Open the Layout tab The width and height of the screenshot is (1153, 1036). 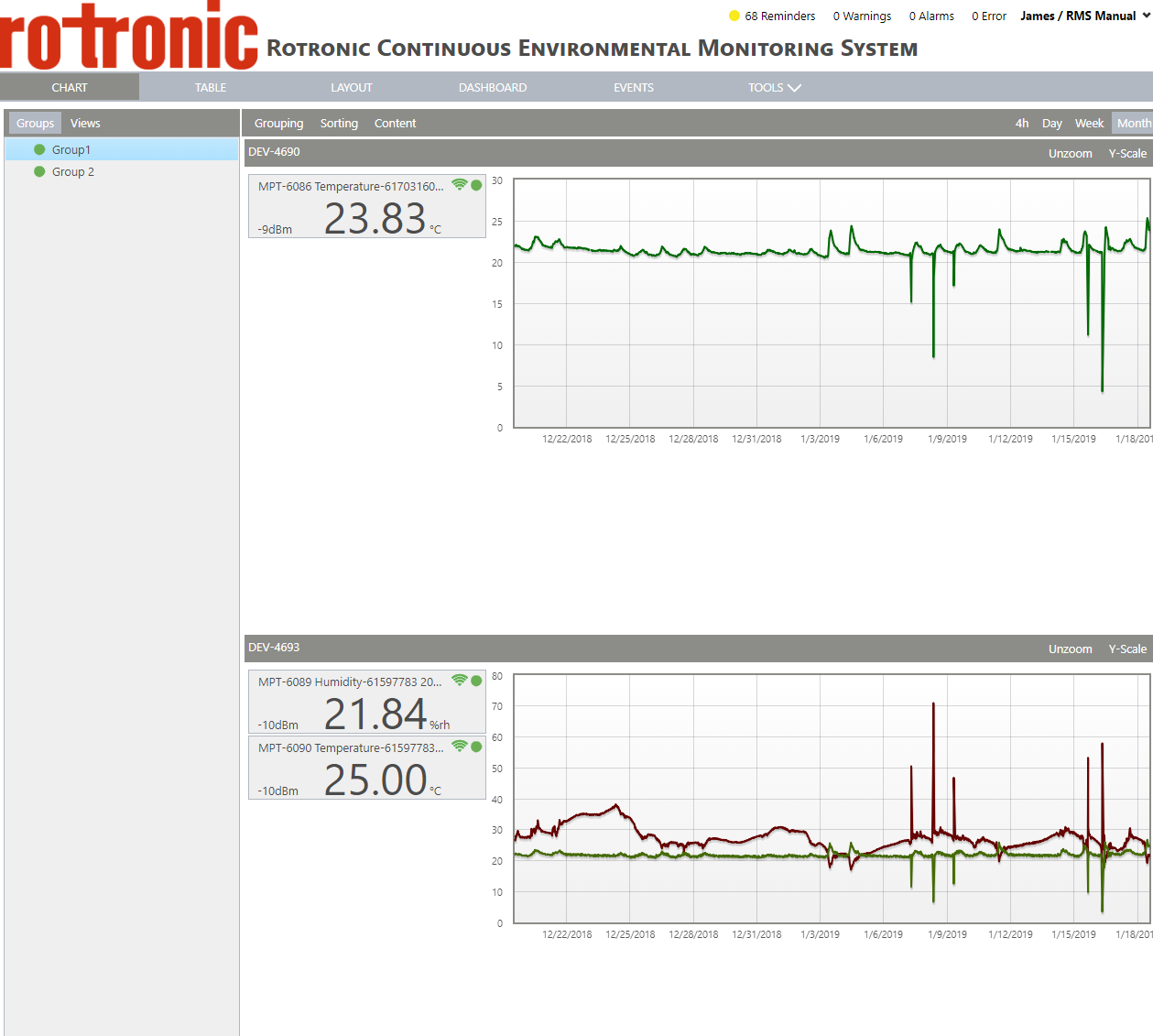352,87
